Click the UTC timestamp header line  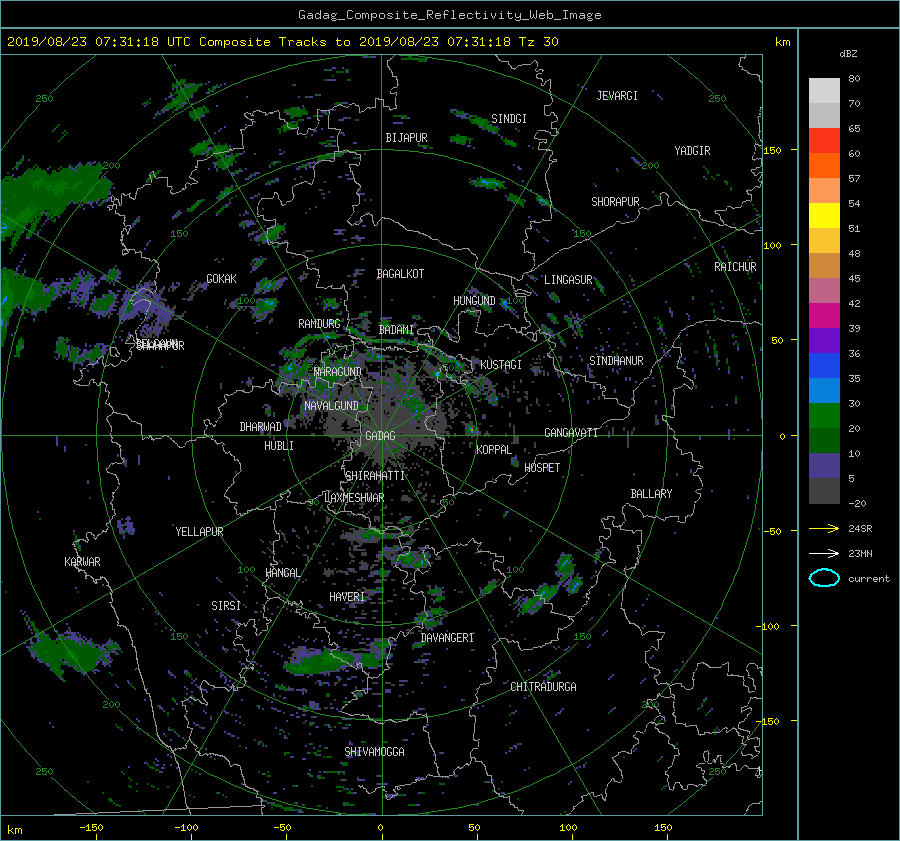(x=282, y=42)
